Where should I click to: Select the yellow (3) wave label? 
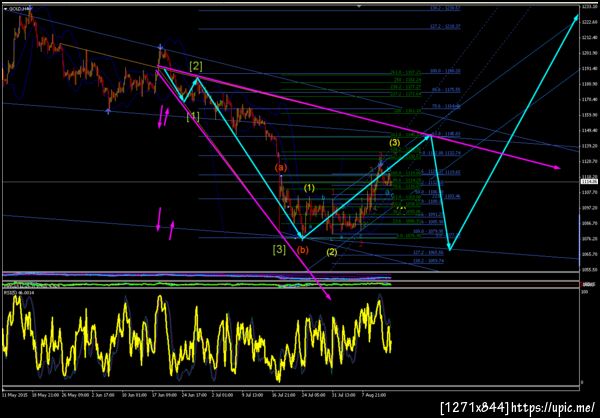(x=395, y=143)
